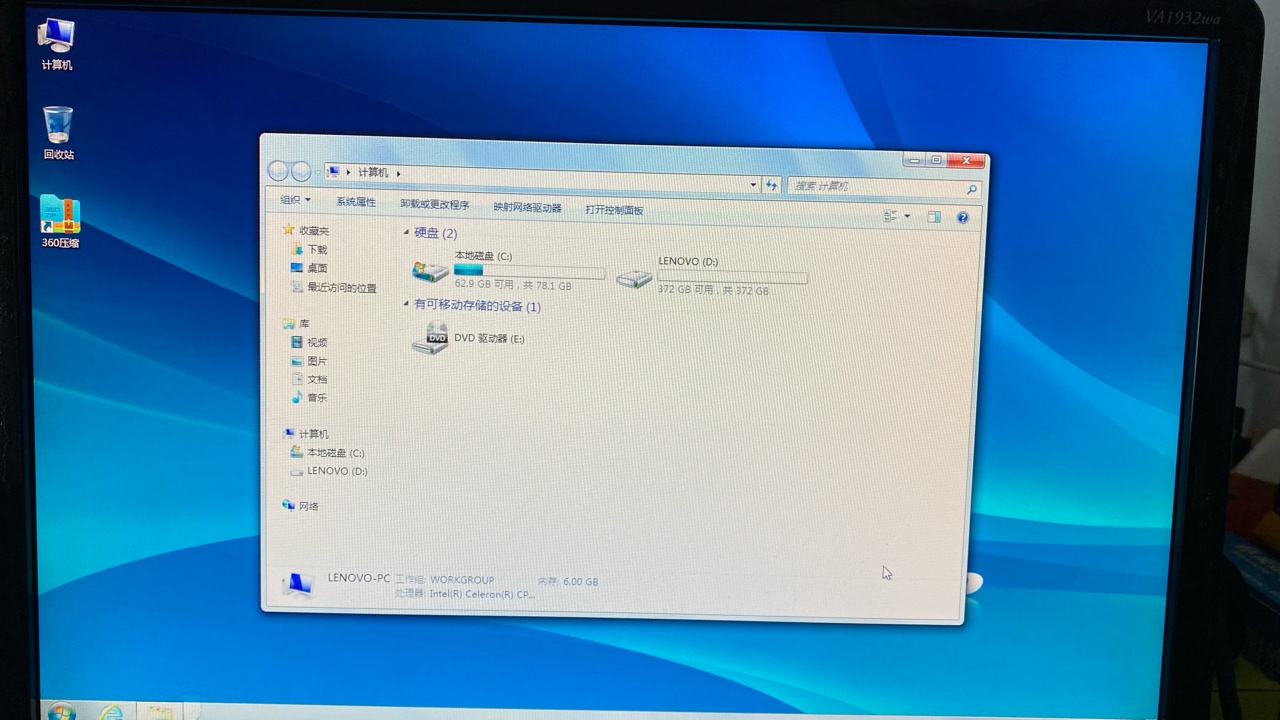Maximize the Explorer window
1280x720 pixels.
pyautogui.click(x=937, y=160)
